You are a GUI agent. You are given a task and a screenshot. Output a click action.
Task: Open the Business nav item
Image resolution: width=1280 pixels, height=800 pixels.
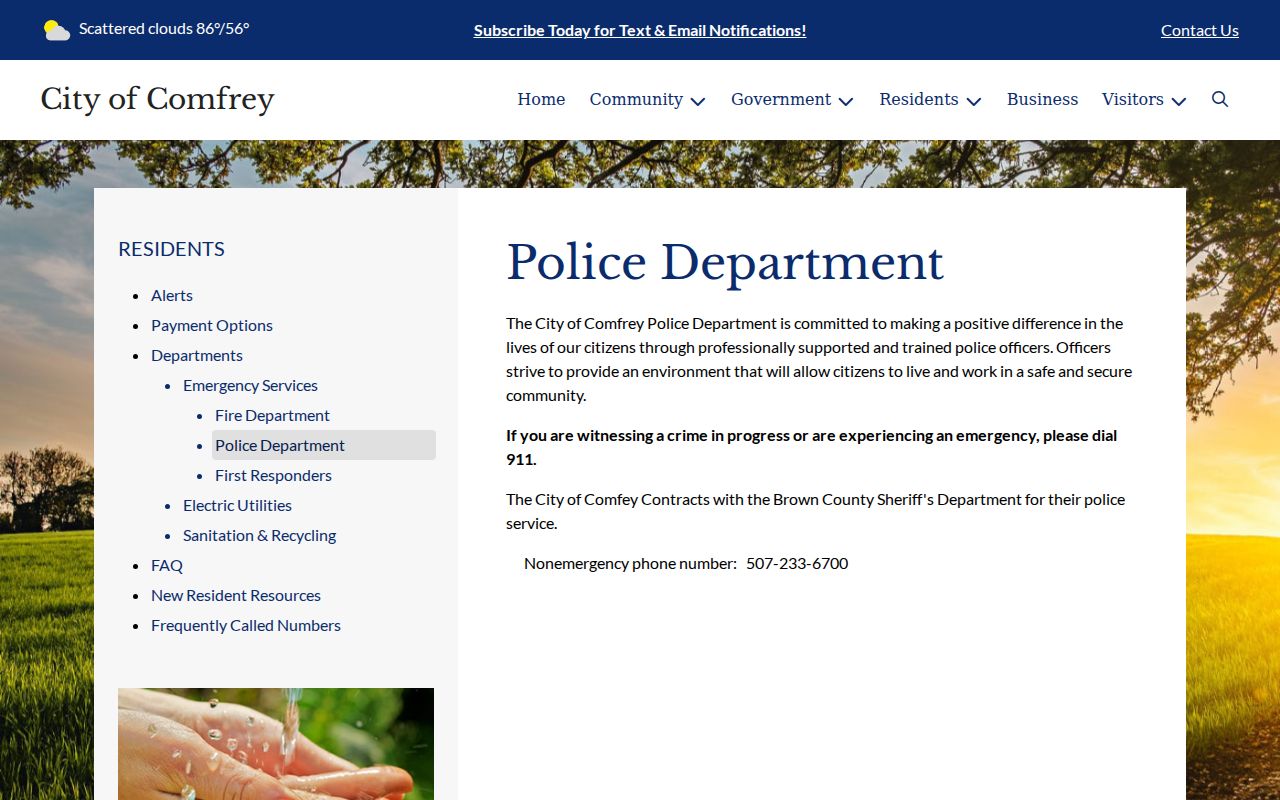point(1042,99)
